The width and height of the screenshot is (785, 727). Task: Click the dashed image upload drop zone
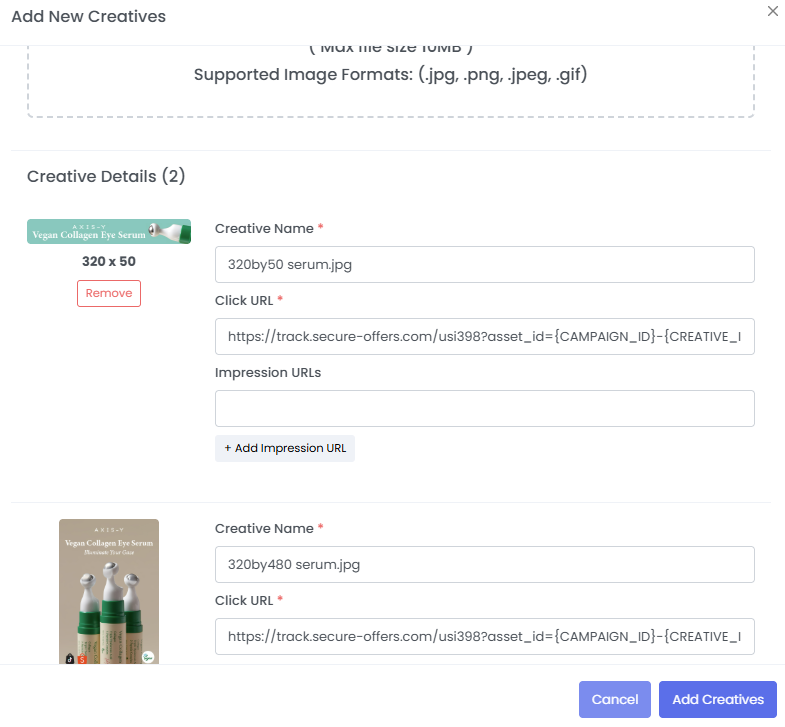click(x=390, y=95)
